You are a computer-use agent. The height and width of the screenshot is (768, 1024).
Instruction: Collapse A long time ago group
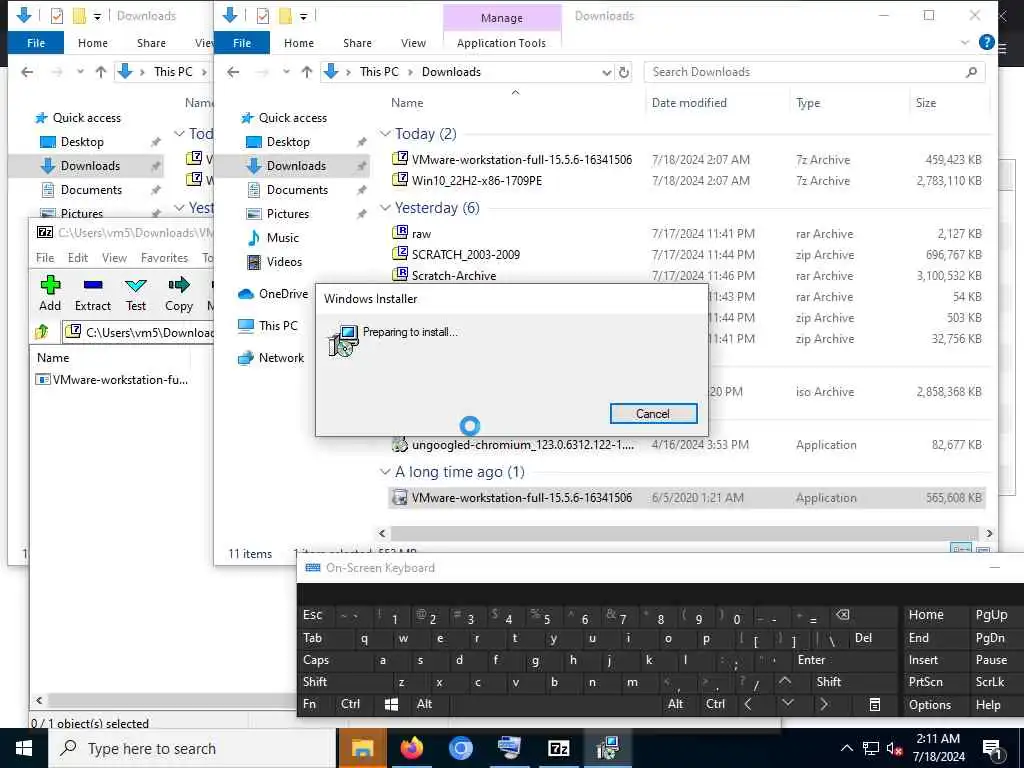pyautogui.click(x=385, y=472)
